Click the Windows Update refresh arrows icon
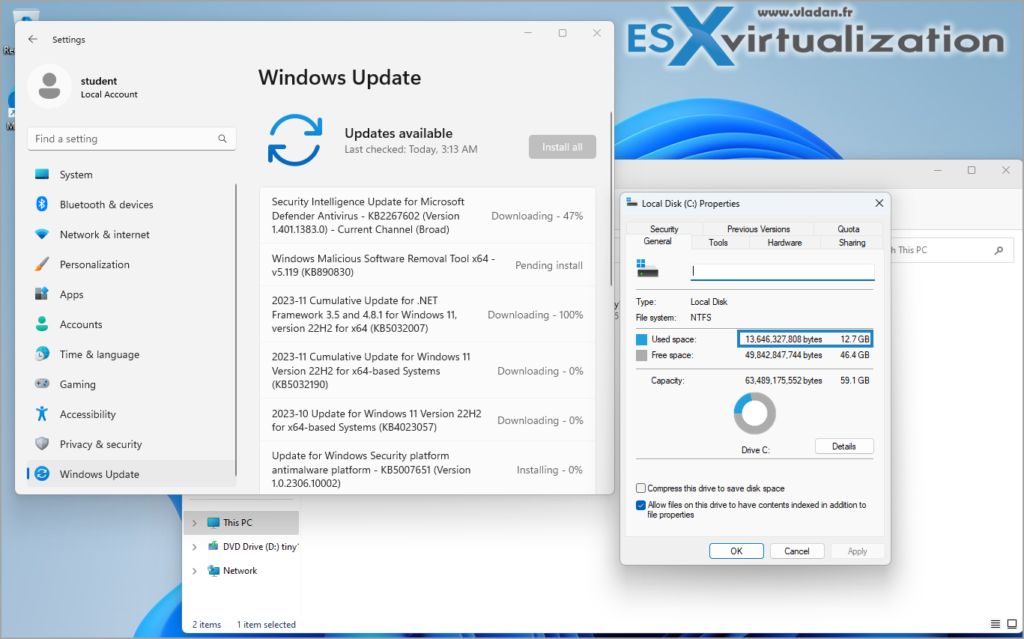The width and height of the screenshot is (1024, 639). click(x=294, y=141)
